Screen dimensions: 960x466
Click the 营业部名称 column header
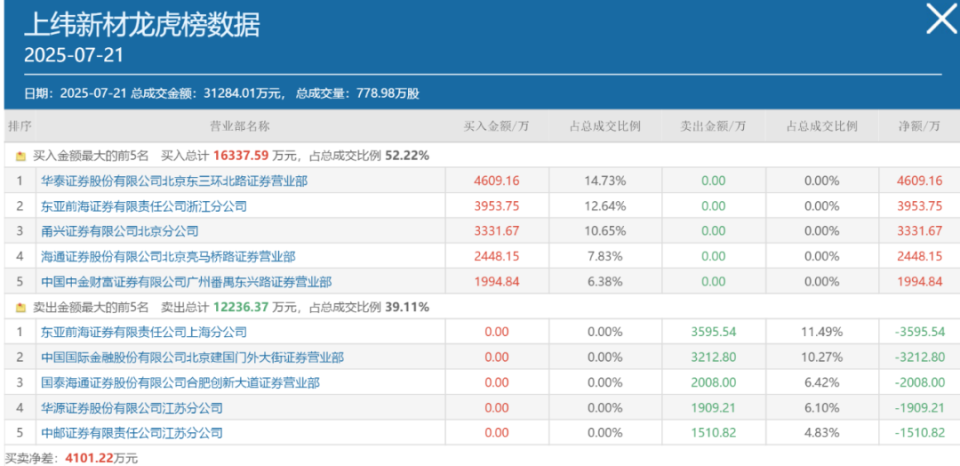[x=240, y=126]
